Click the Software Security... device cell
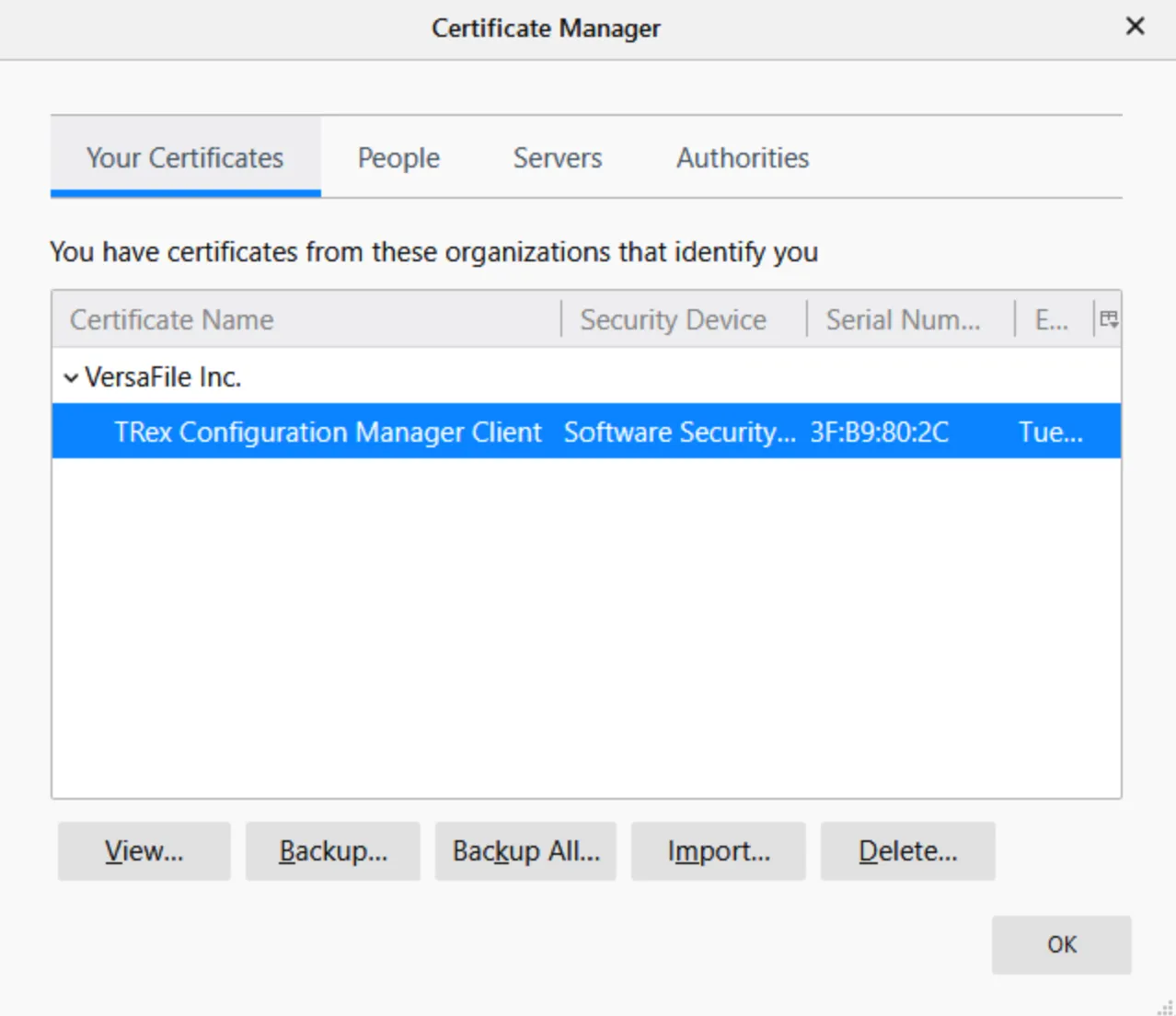Image resolution: width=1176 pixels, height=1016 pixels. click(x=680, y=433)
